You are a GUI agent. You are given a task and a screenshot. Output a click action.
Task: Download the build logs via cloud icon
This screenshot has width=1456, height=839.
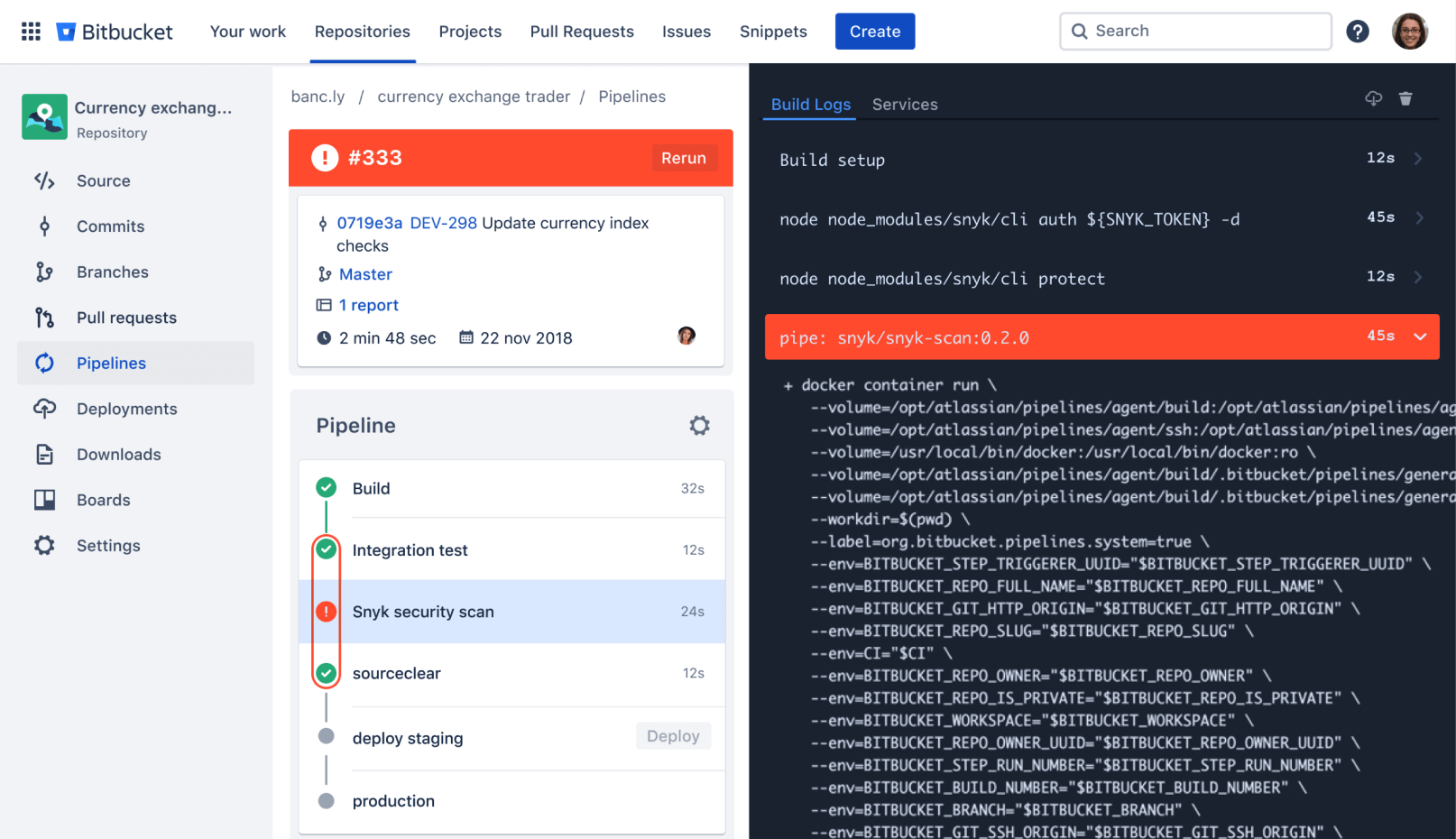pos(1373,98)
